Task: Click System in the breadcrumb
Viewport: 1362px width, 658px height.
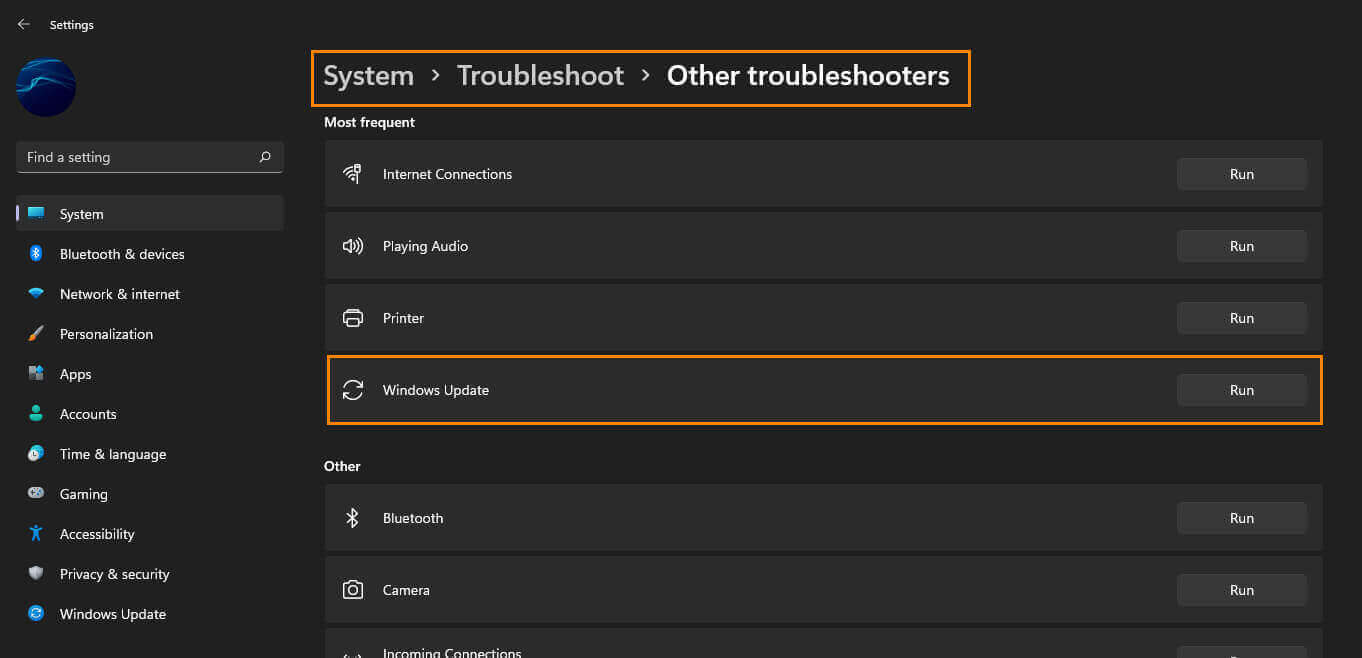Action: pyautogui.click(x=368, y=76)
